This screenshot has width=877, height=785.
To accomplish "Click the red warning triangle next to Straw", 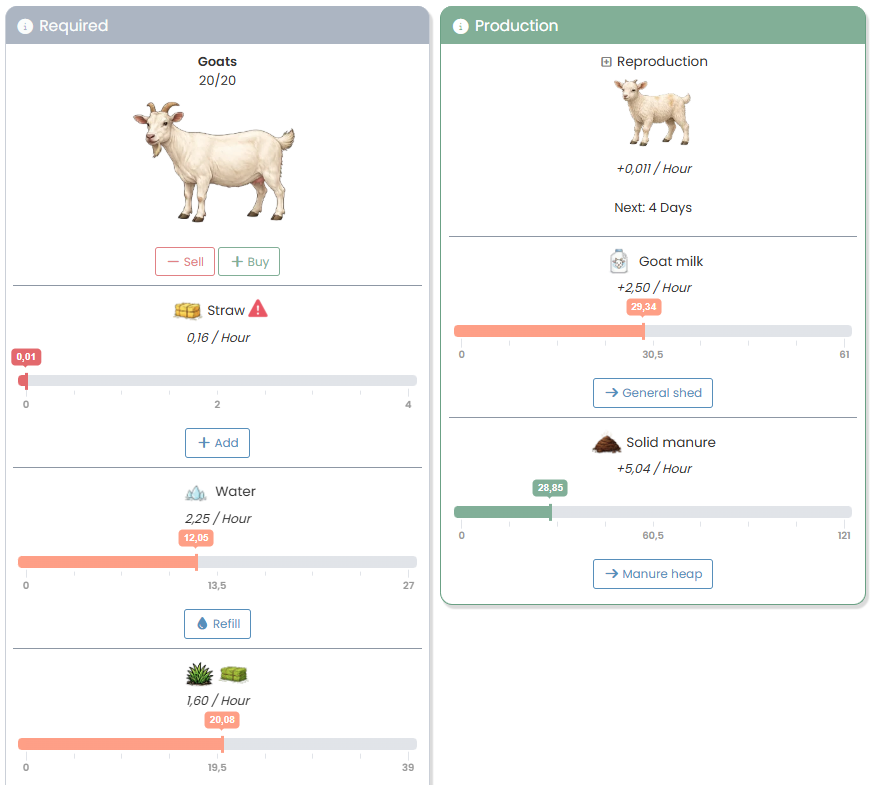I will (257, 309).
